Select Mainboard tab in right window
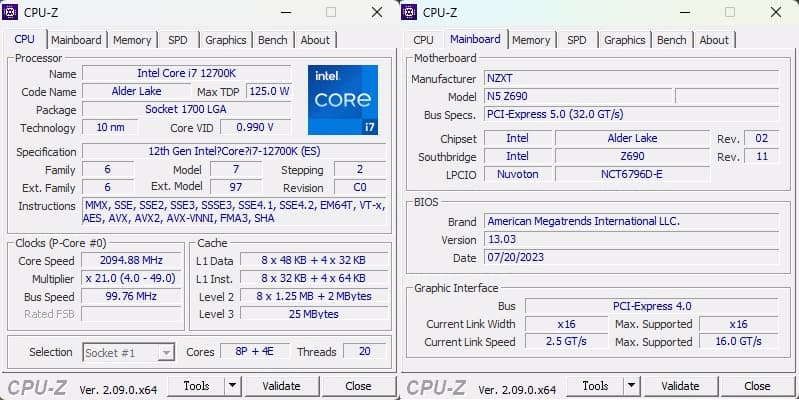The width and height of the screenshot is (799, 400). click(475, 39)
